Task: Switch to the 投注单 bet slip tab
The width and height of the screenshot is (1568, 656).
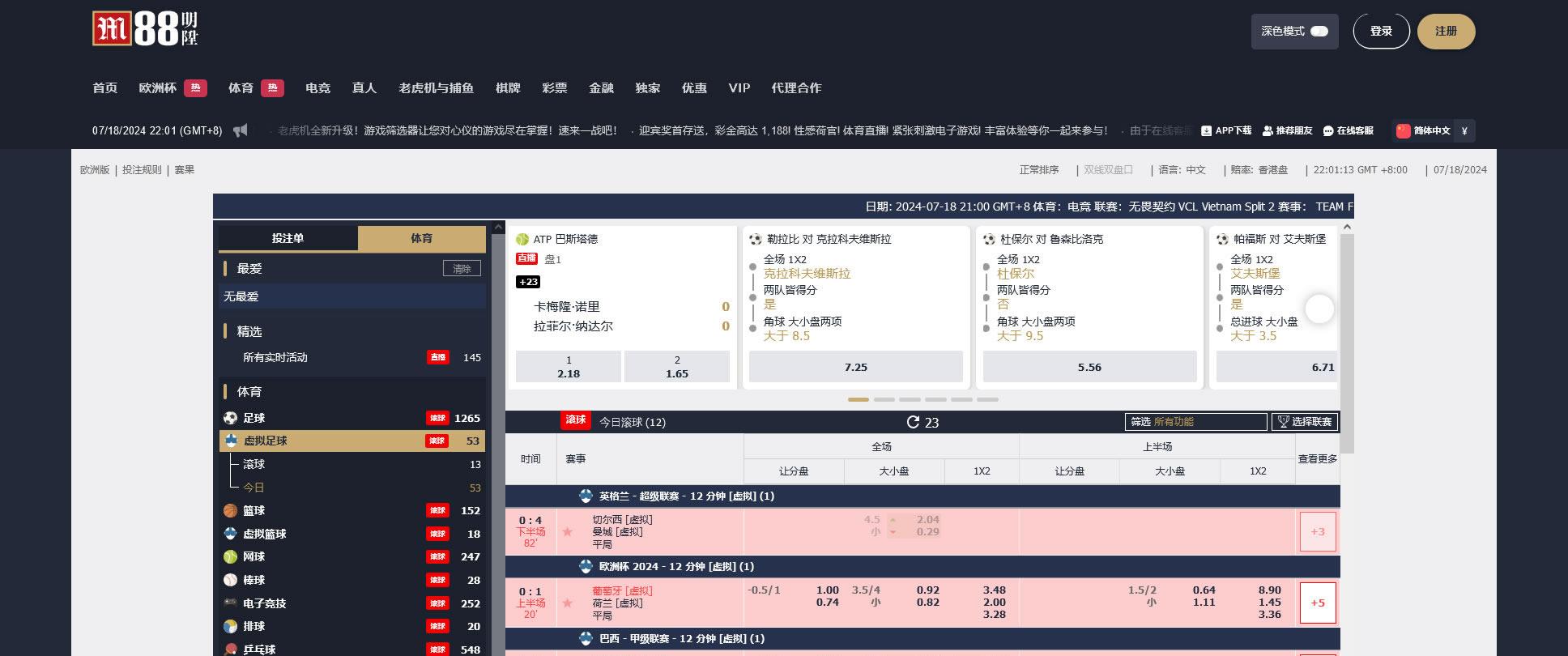Action: point(288,238)
